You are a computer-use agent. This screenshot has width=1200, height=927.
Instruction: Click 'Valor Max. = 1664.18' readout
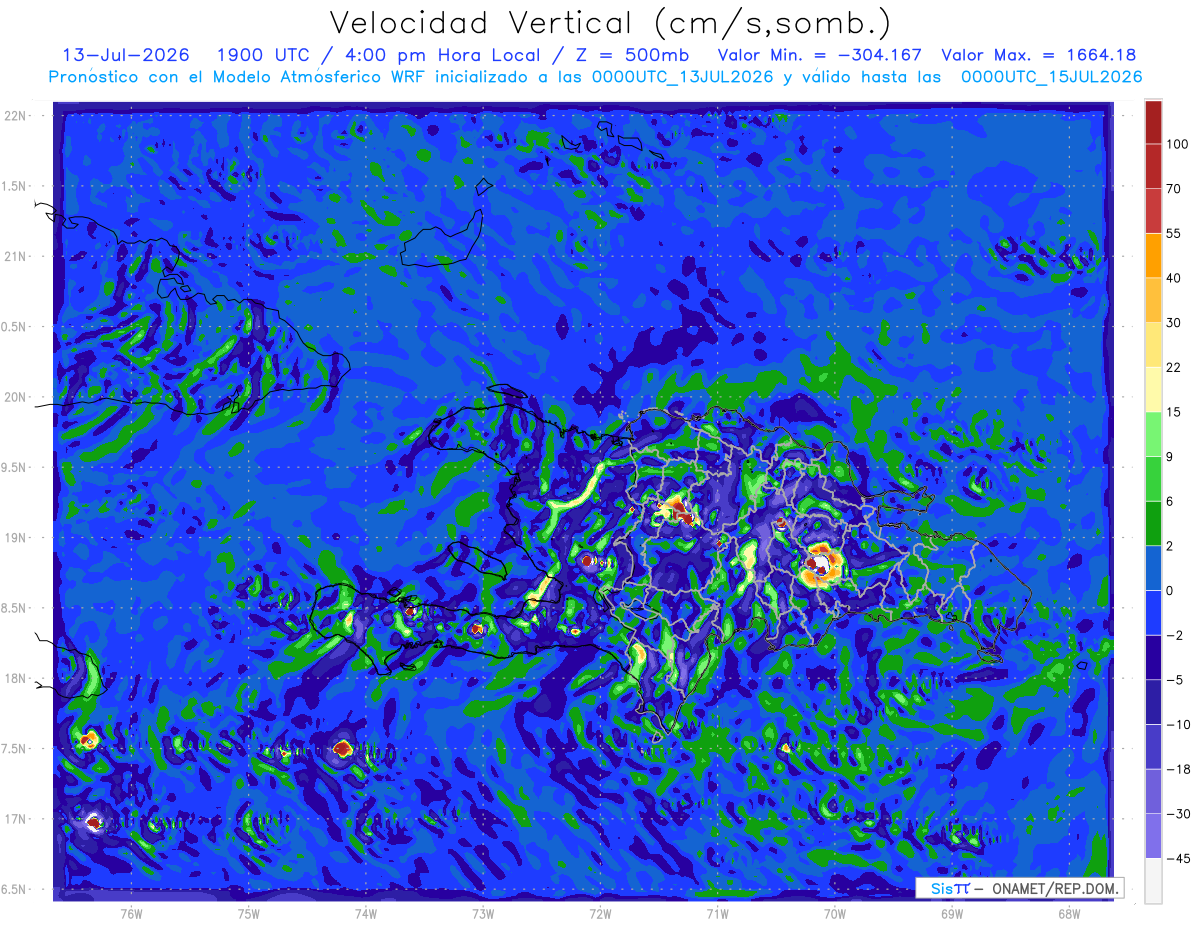(1039, 55)
